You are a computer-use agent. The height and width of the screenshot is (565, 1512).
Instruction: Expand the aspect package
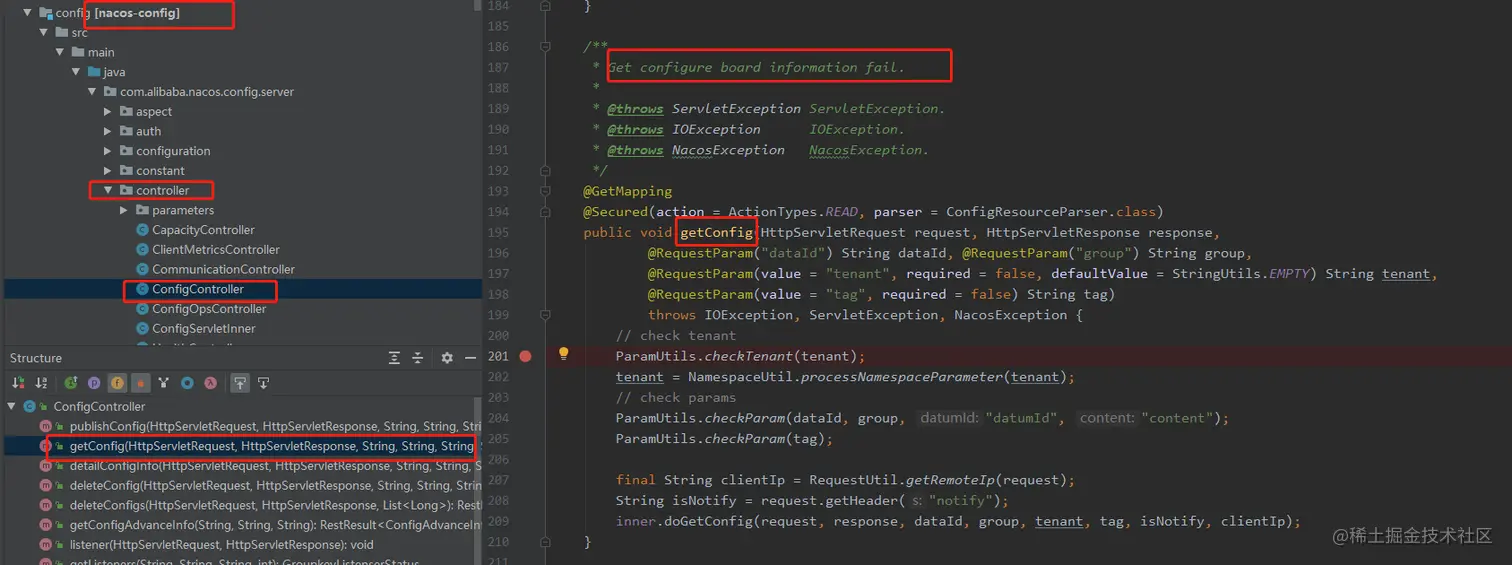click(108, 112)
